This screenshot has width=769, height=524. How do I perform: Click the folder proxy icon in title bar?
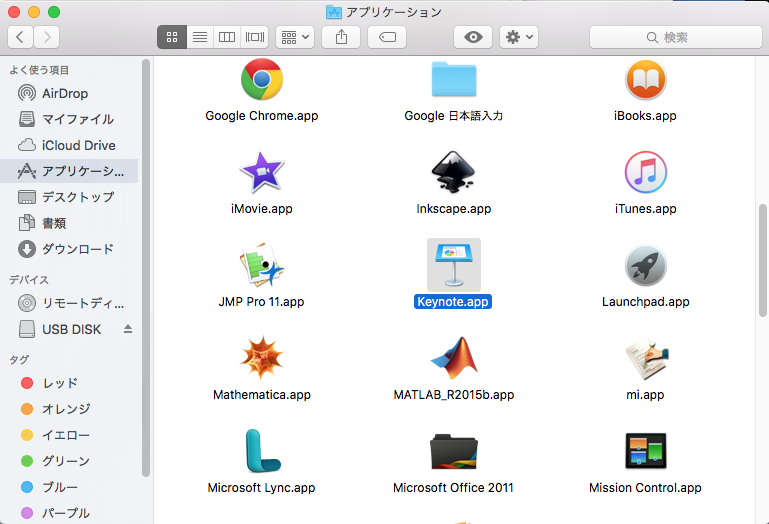point(333,12)
